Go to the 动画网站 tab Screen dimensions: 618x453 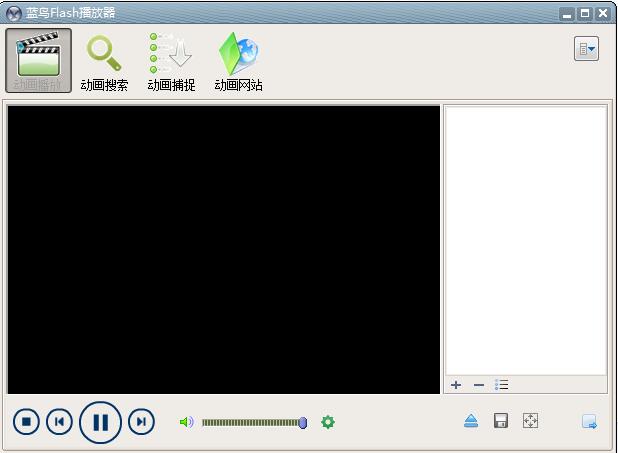(x=238, y=62)
